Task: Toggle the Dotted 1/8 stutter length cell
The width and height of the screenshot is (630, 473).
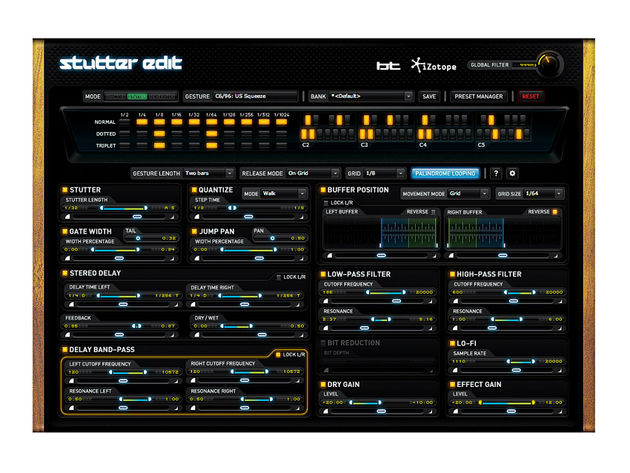Action: click(160, 133)
